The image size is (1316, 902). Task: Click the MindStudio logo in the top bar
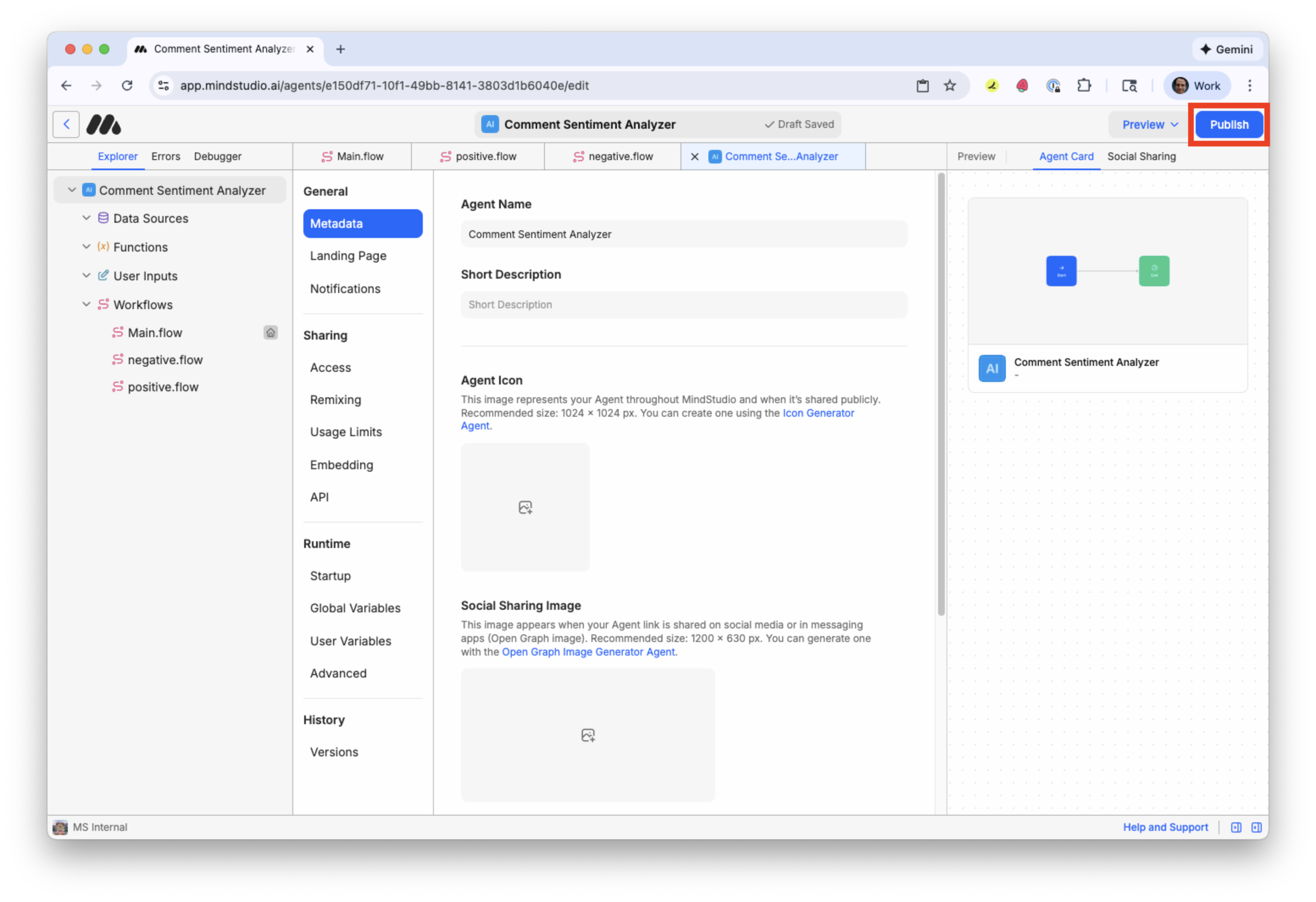tap(104, 124)
